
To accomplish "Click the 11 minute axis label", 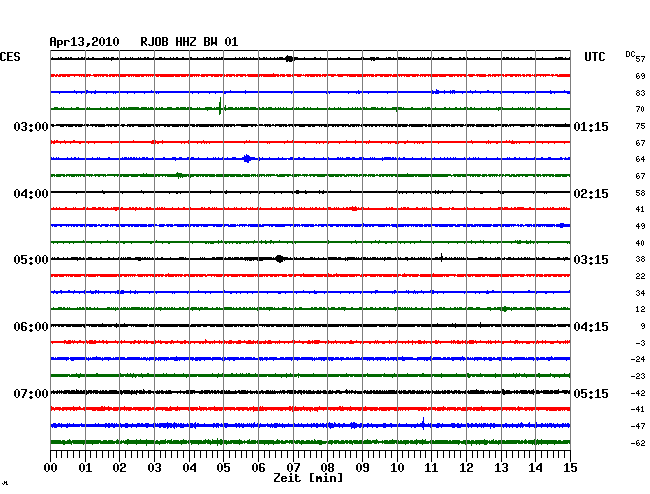I will click(431, 468).
